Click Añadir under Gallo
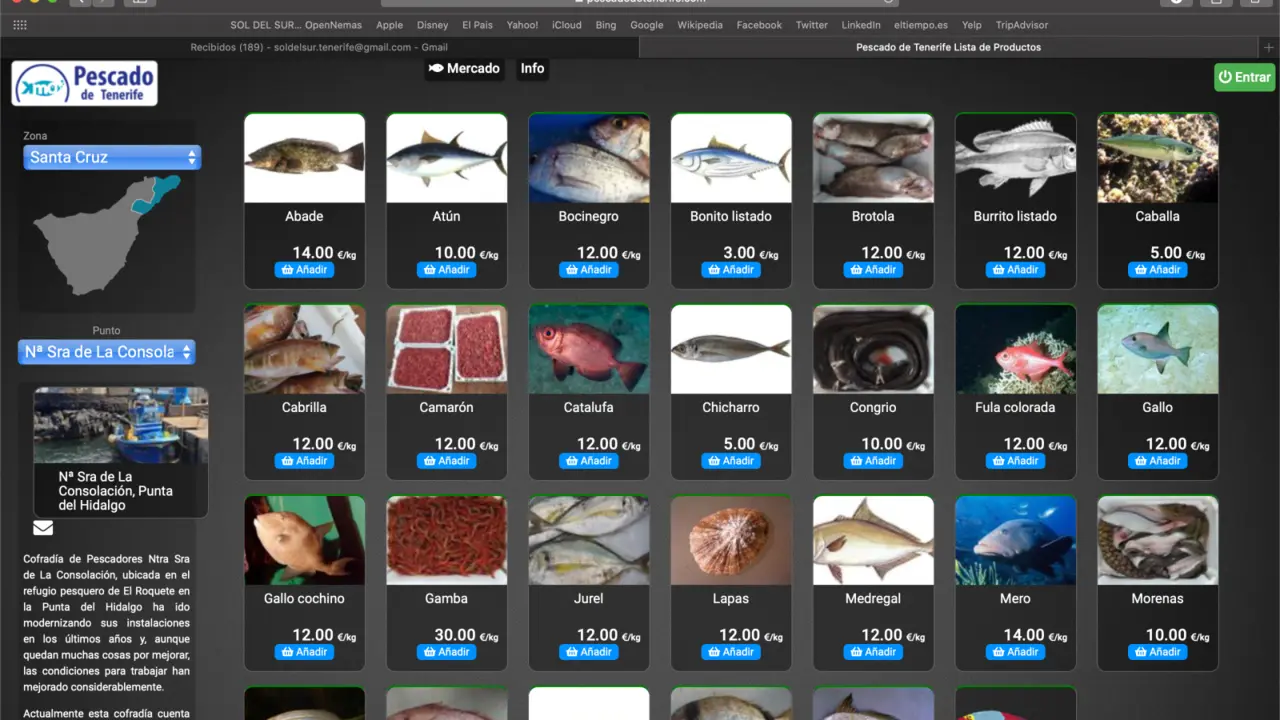This screenshot has width=1280, height=720. (x=1157, y=461)
